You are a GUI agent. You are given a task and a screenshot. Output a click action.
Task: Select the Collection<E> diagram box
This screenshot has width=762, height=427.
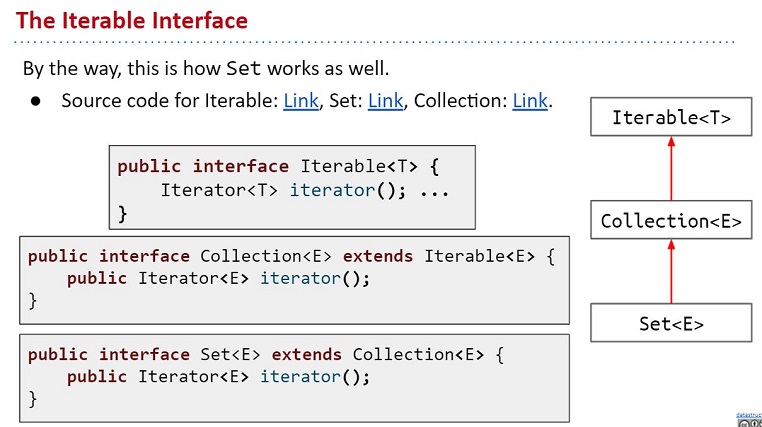click(671, 221)
